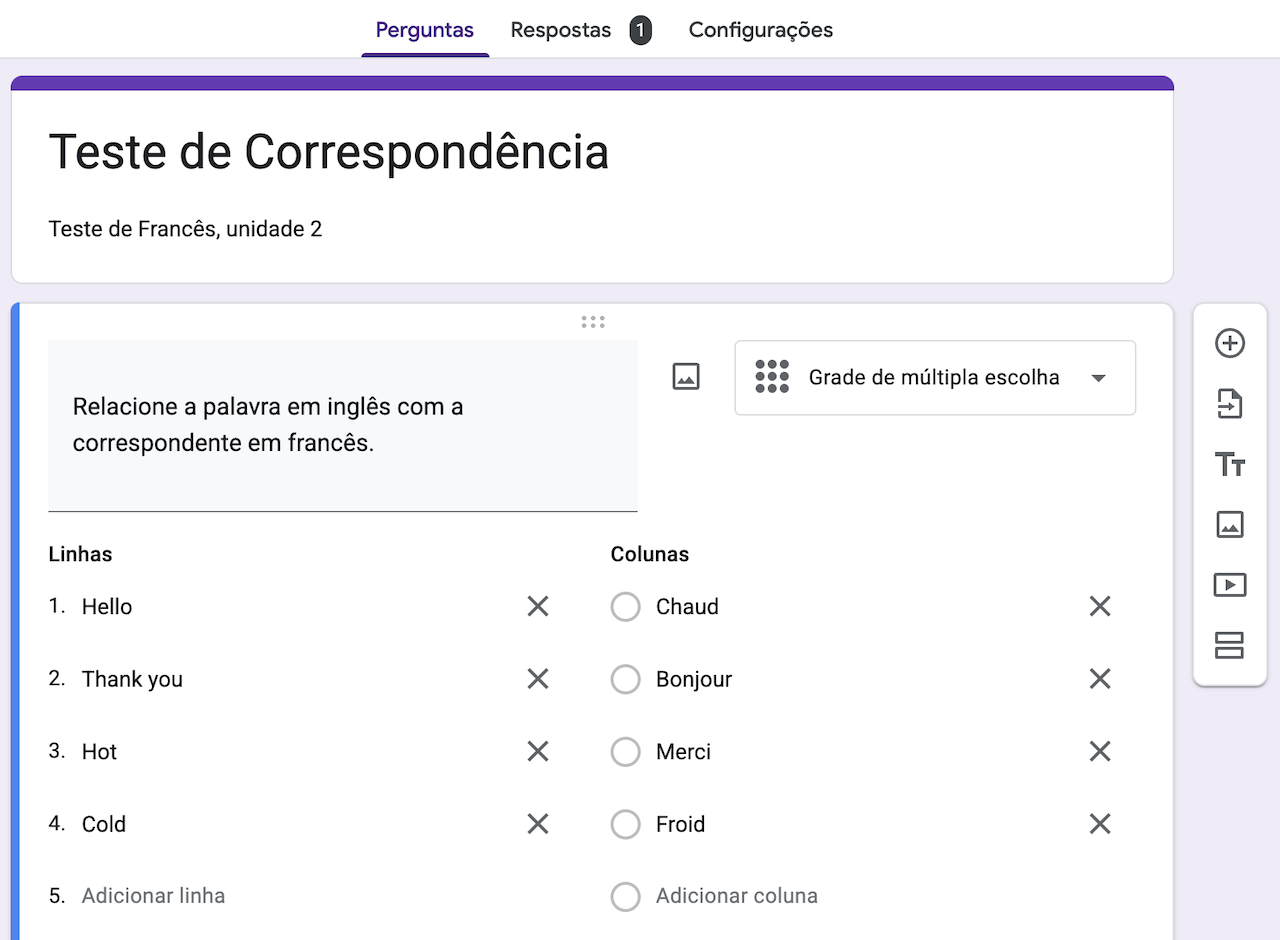The image size is (1280, 940).
Task: Select the 'Froid' radio button
Action: click(x=625, y=824)
